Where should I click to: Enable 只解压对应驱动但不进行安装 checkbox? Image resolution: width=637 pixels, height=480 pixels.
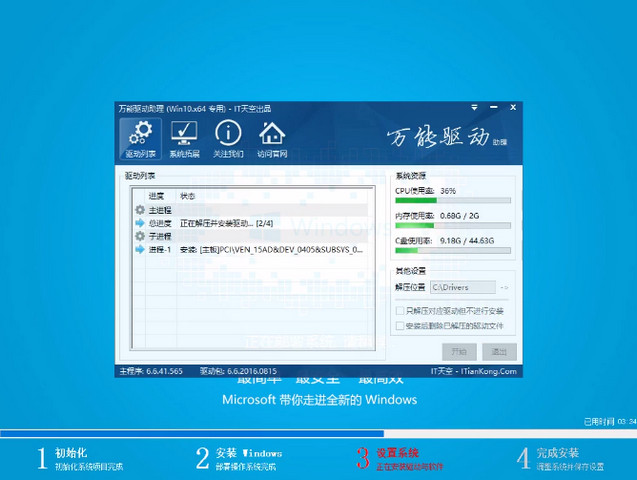pyautogui.click(x=400, y=311)
